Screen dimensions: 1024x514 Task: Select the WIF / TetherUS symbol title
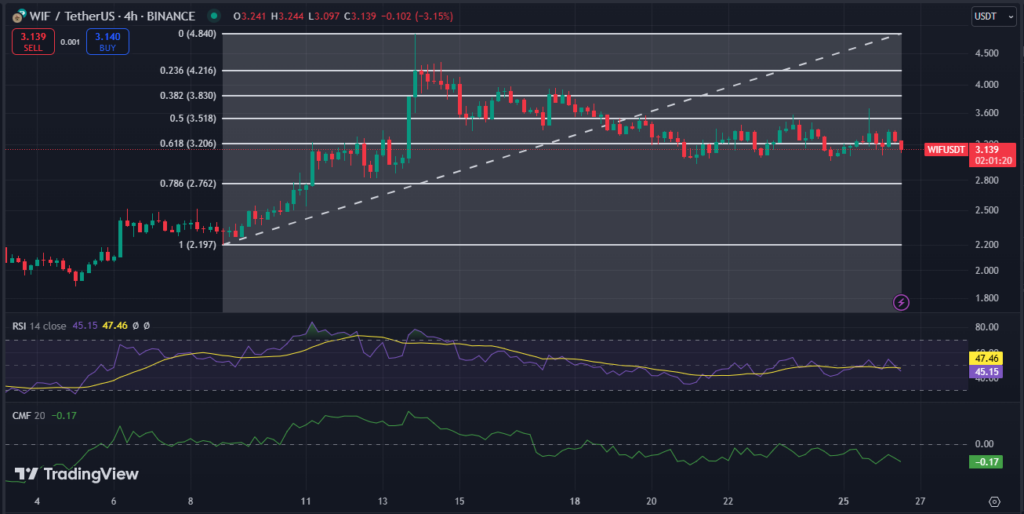click(112, 16)
